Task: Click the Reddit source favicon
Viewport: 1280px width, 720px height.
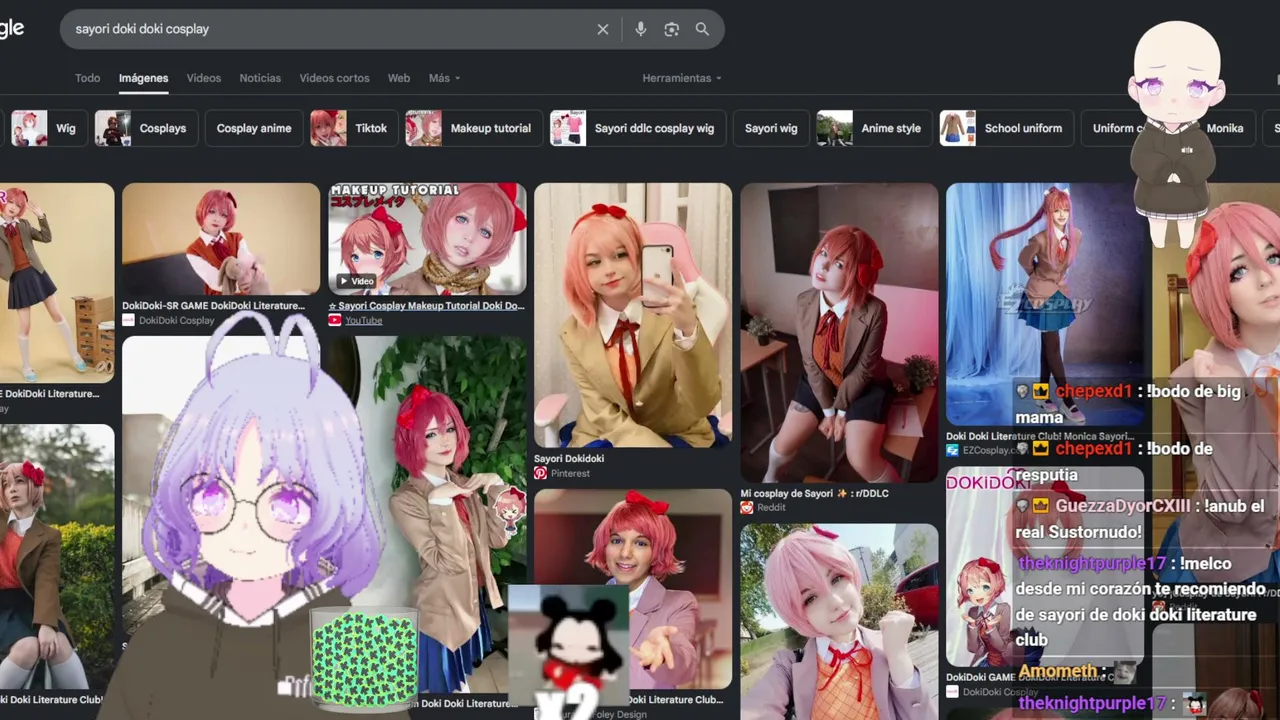Action: [746, 507]
